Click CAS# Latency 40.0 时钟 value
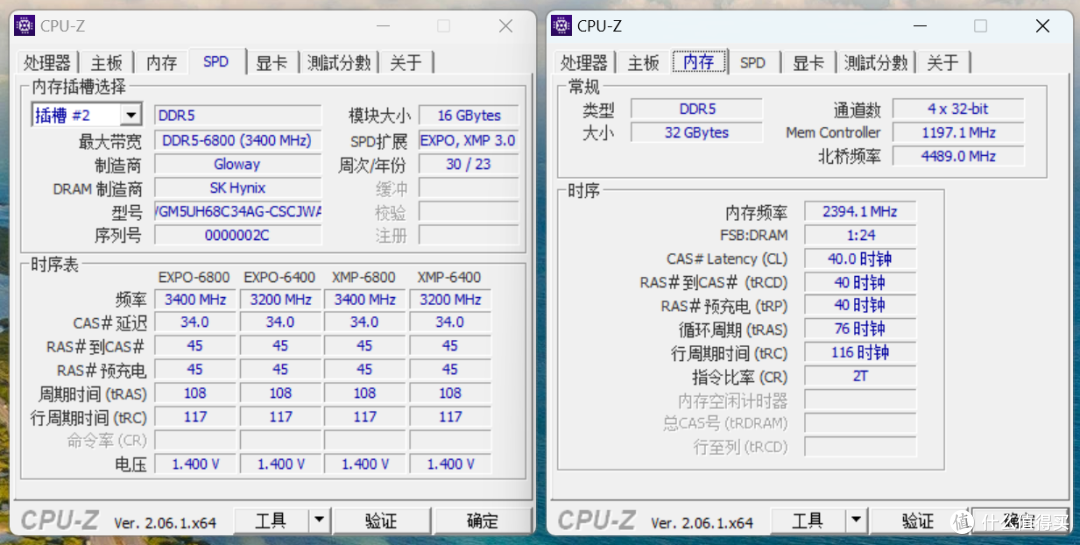This screenshot has width=1080, height=545. click(x=860, y=259)
